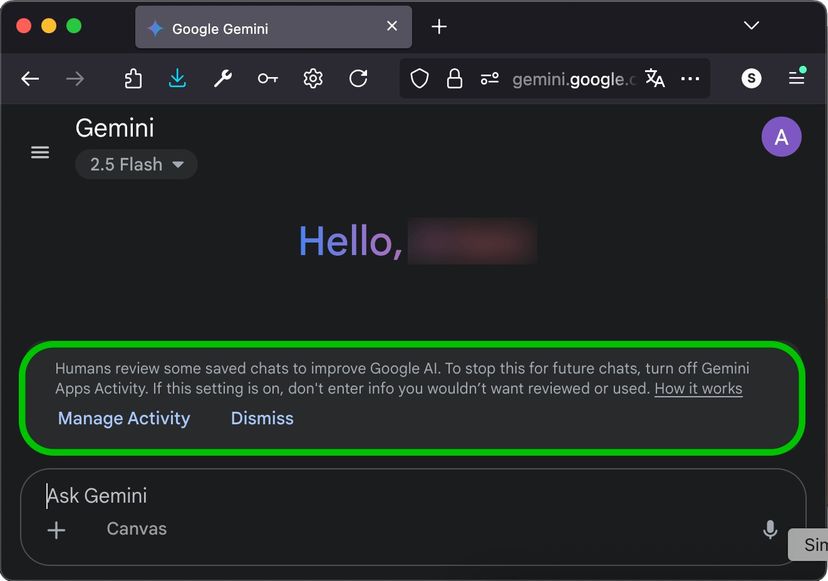Image resolution: width=828 pixels, height=581 pixels.
Task: Open the password manager key icon
Action: (x=267, y=78)
